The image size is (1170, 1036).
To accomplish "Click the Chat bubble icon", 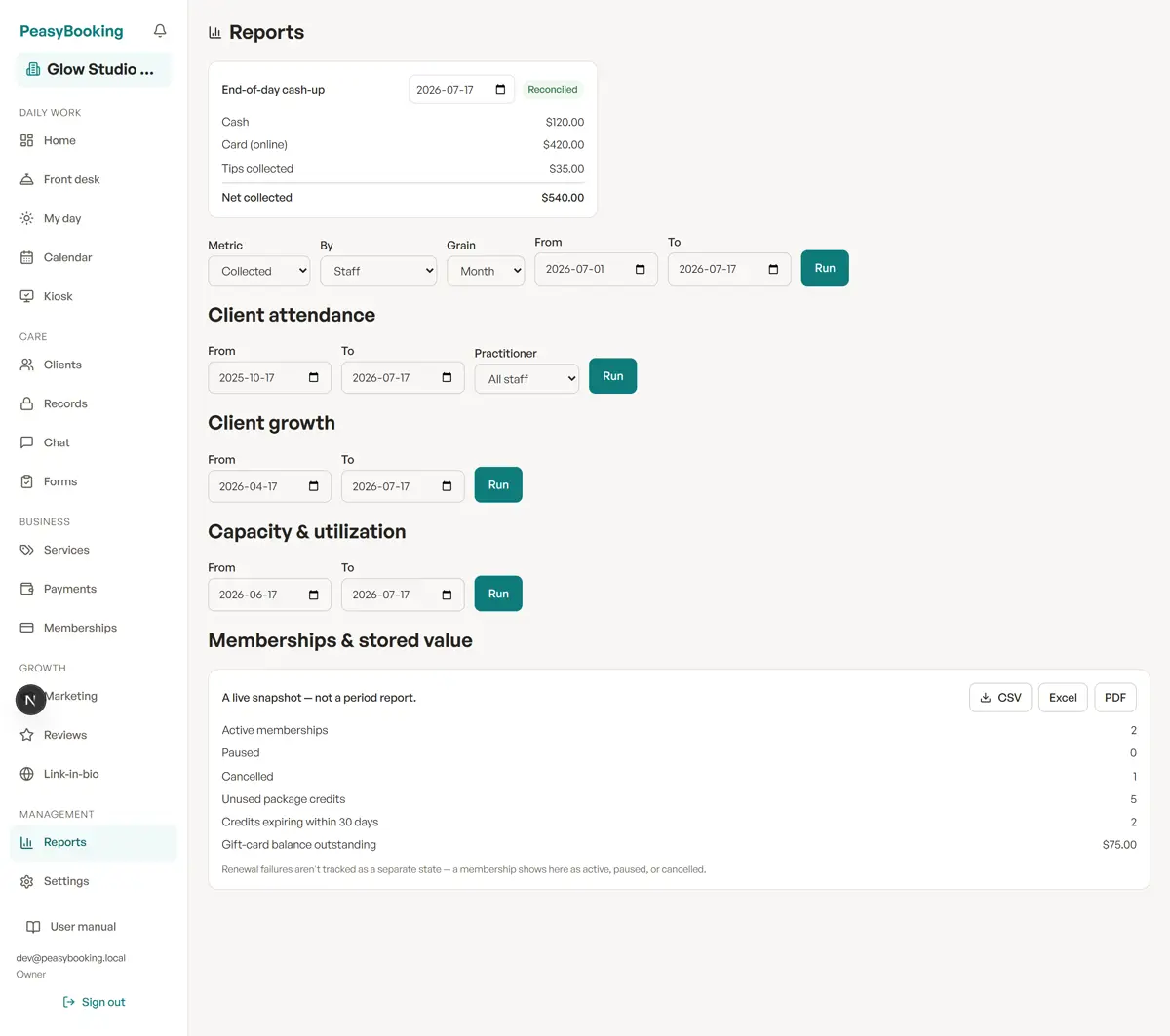I will [26, 442].
